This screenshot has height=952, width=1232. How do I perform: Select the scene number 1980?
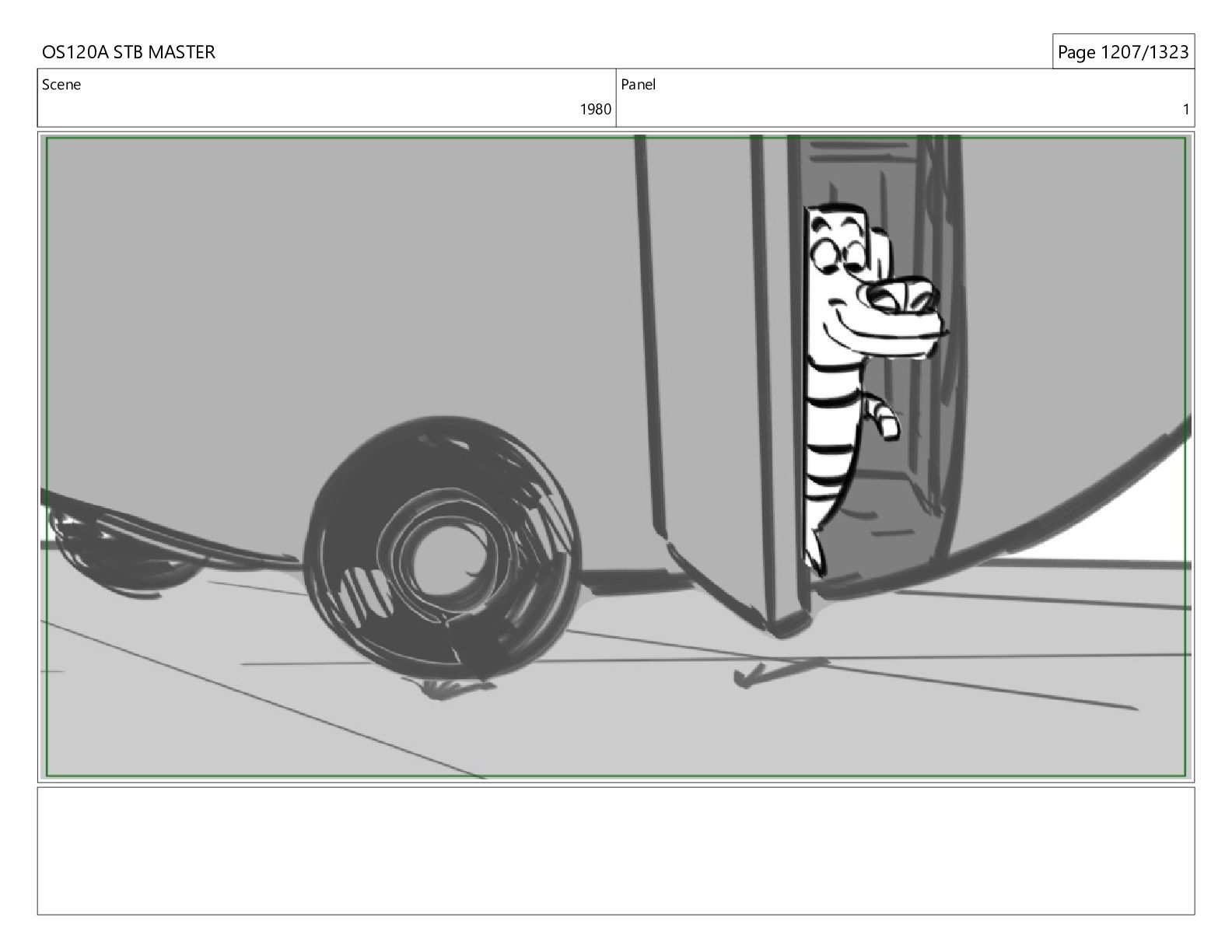(x=595, y=110)
